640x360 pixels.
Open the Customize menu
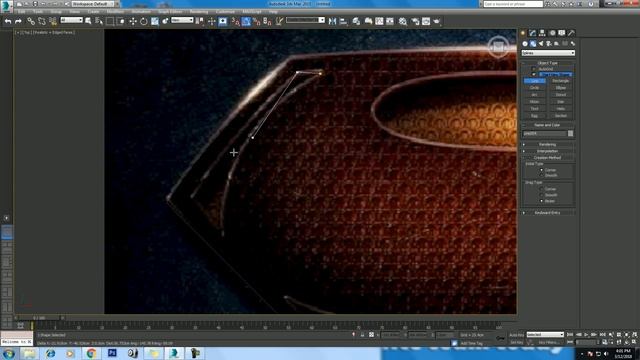click(225, 12)
